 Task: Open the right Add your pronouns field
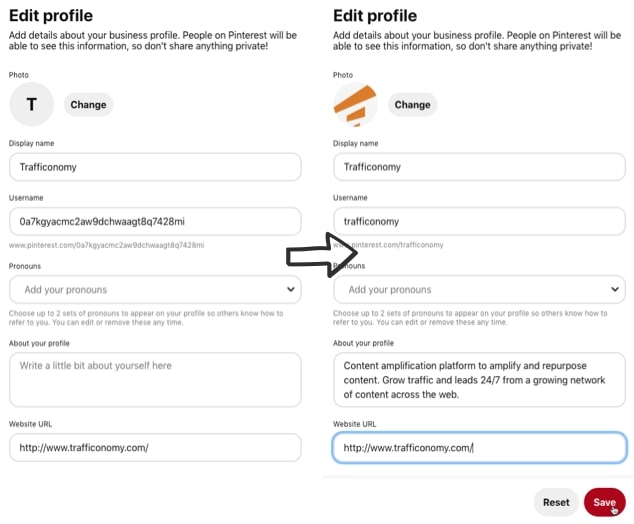pos(480,289)
